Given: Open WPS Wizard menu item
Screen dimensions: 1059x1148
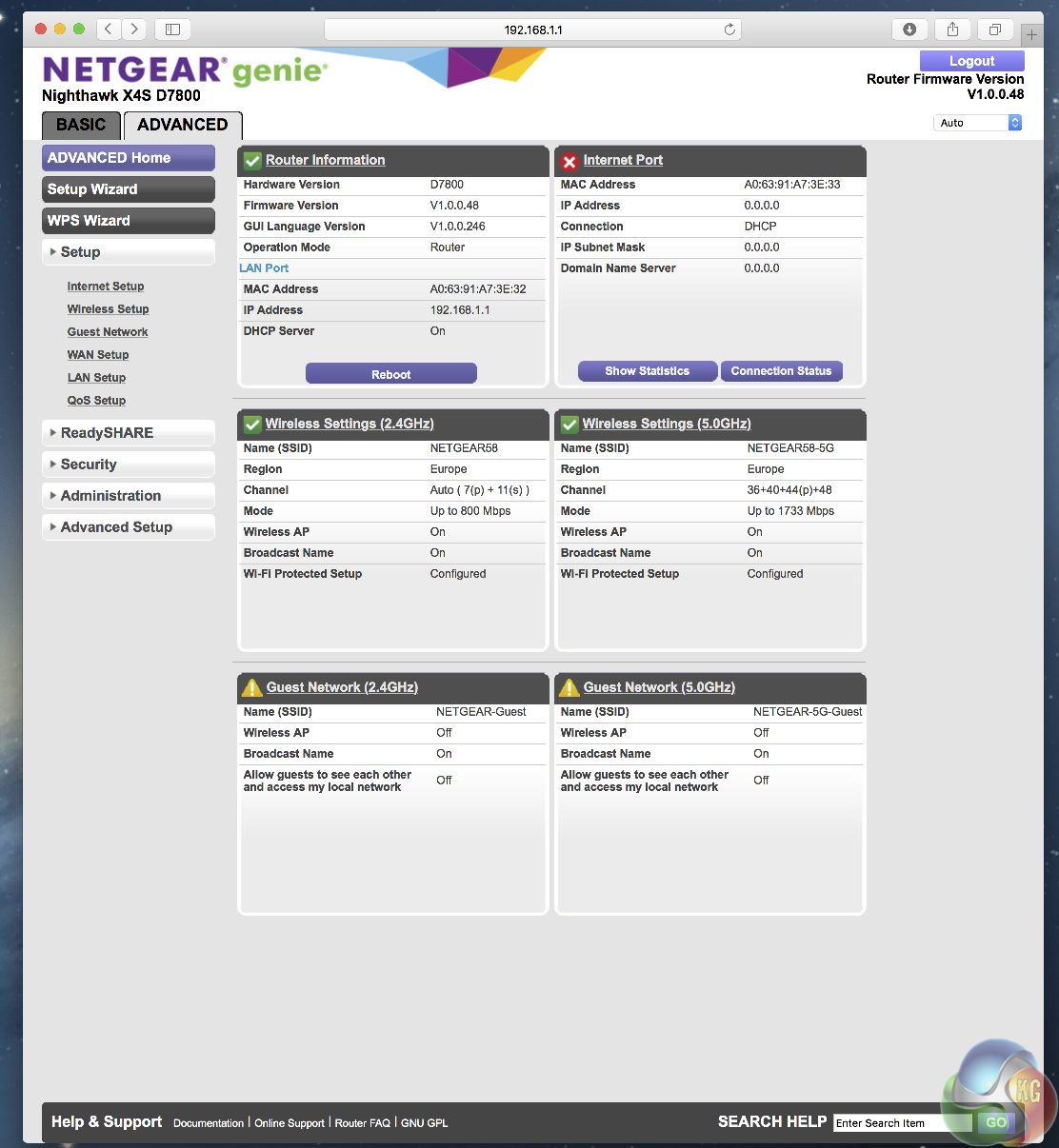Looking at the screenshot, I should (x=129, y=221).
